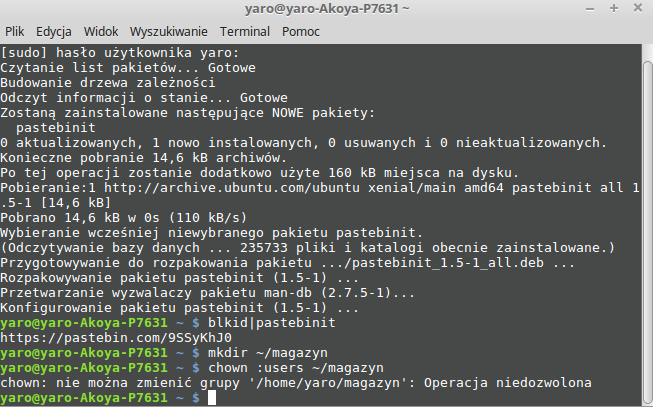The image size is (653, 407).
Task: Open the Plik menu
Action: [x=15, y=32]
